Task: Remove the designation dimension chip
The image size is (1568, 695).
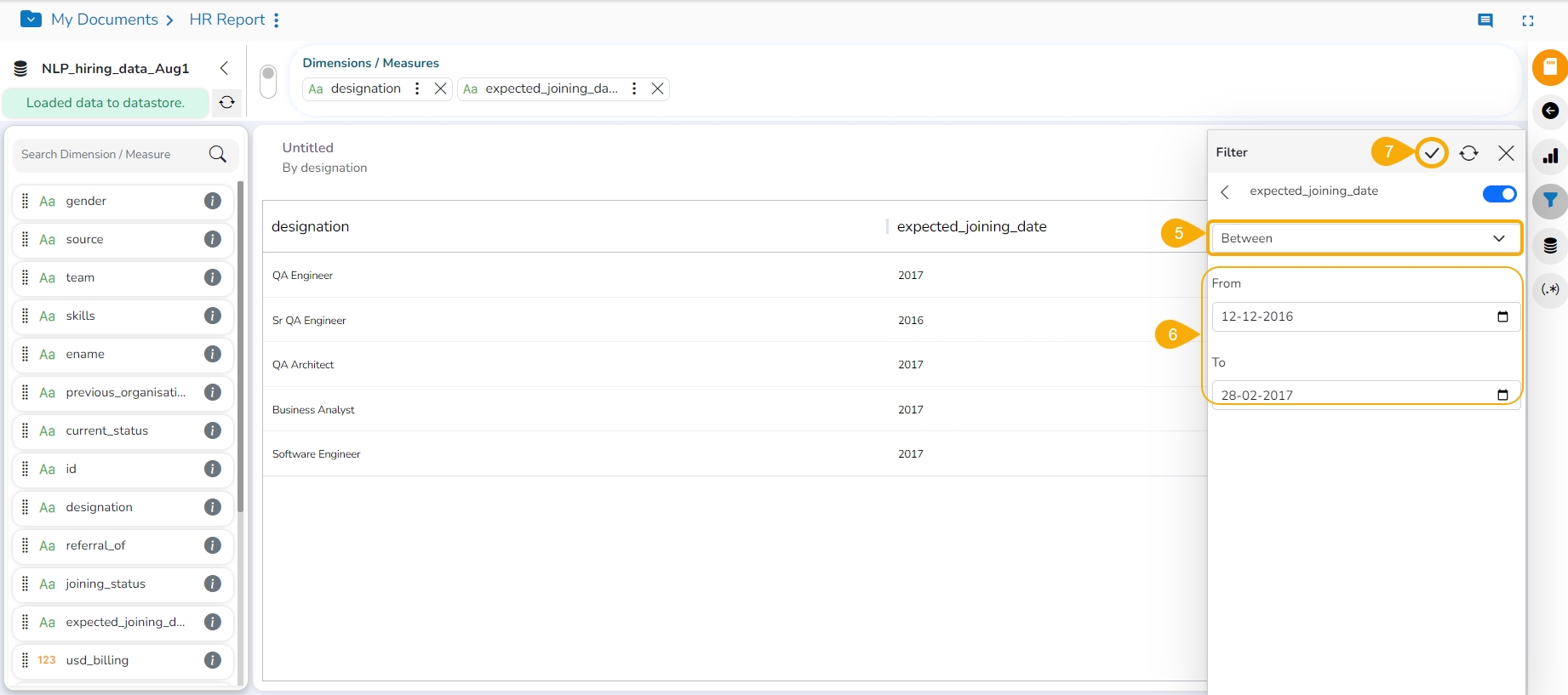Action: [x=440, y=88]
